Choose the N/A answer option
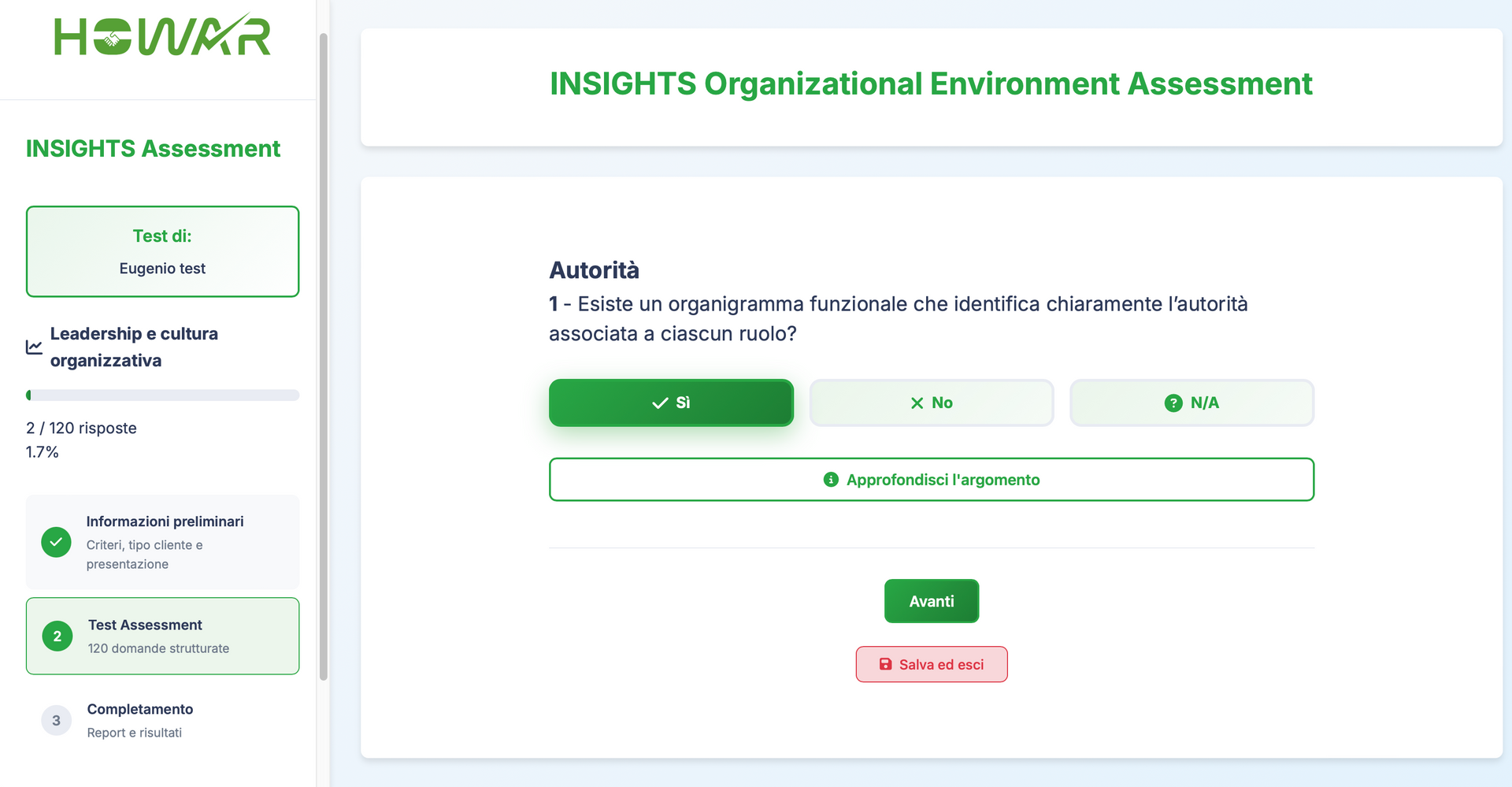The image size is (1512, 787). (x=1191, y=403)
